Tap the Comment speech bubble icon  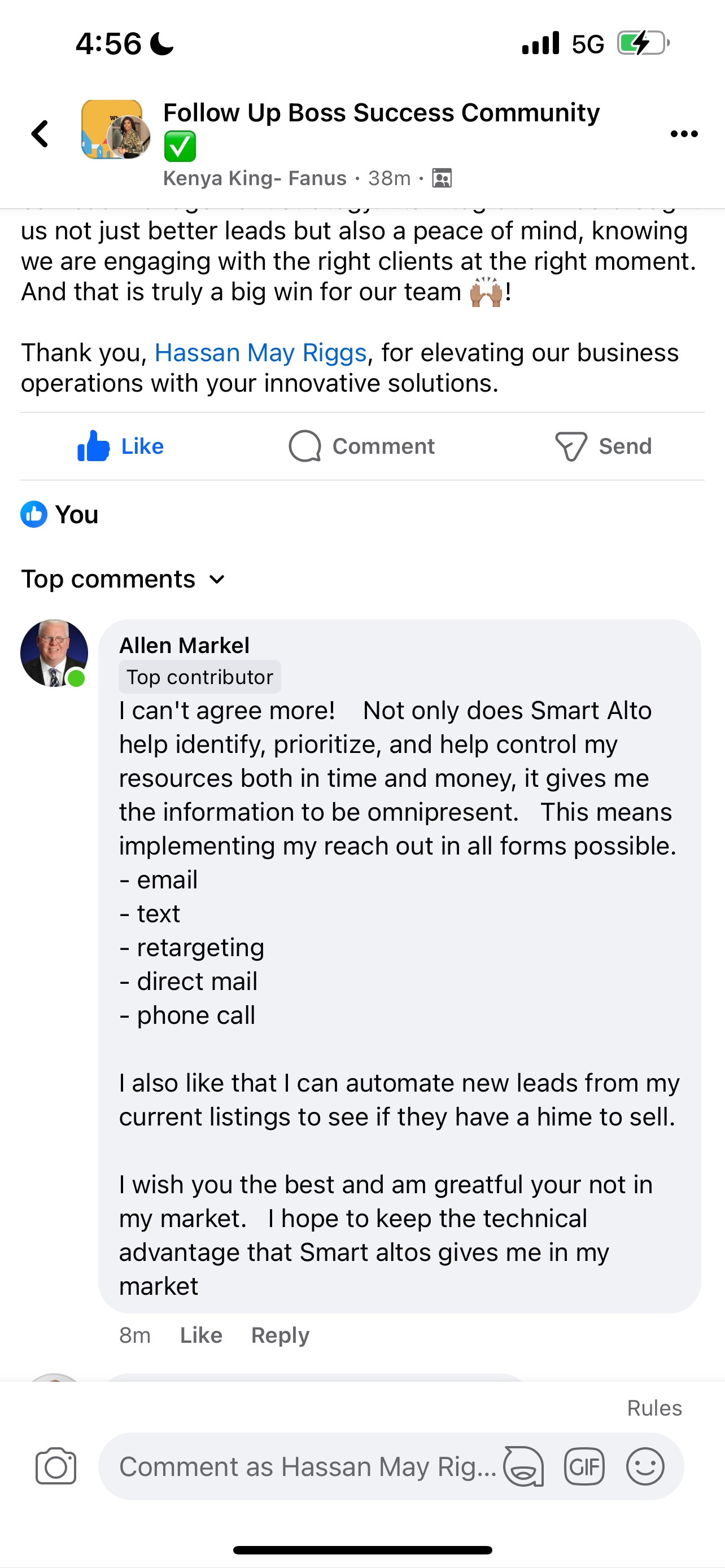coord(304,446)
